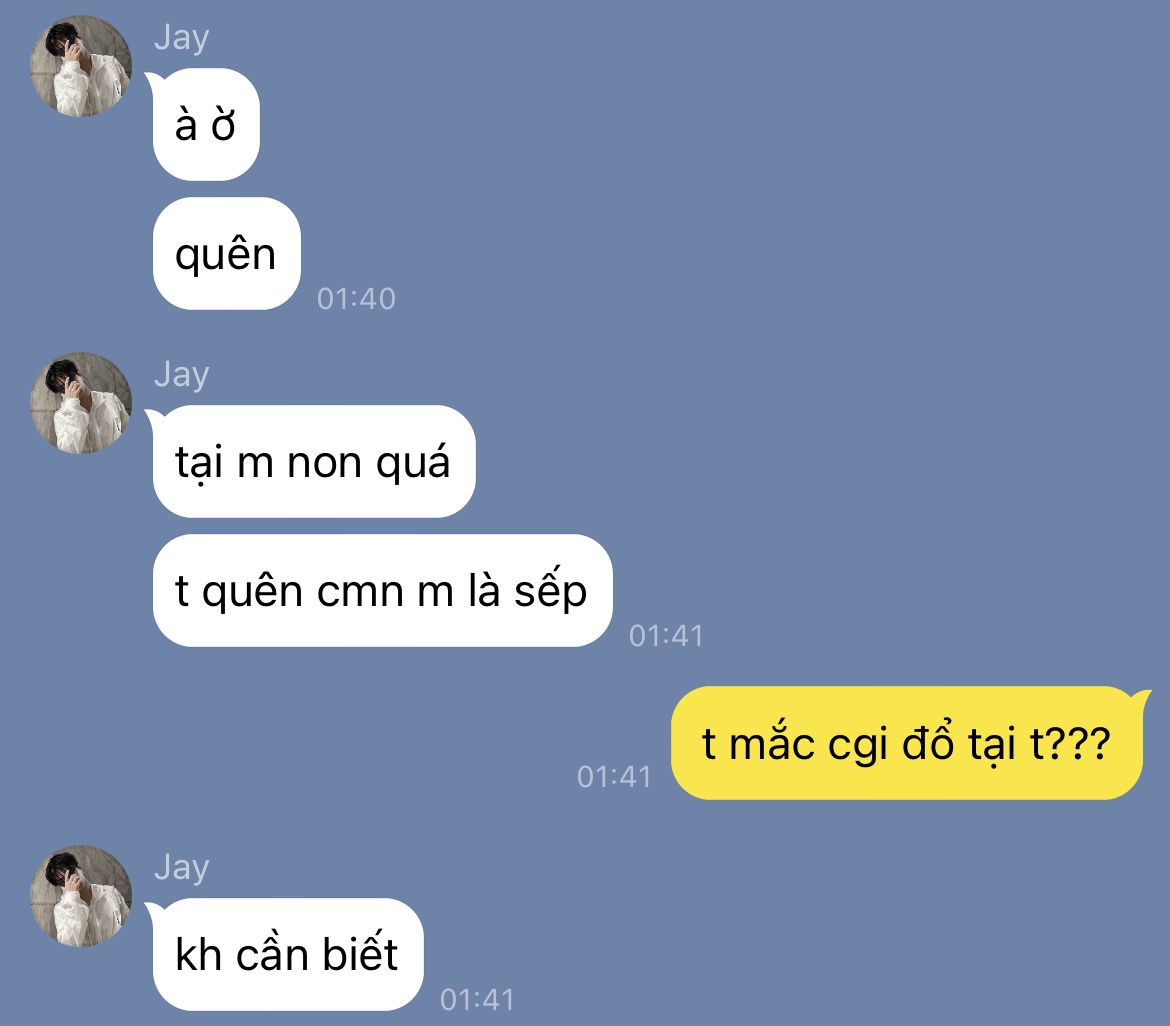Select the "t quên cmn m là sếp" bubble
Screen dimensions: 1170x1026
click(382, 591)
